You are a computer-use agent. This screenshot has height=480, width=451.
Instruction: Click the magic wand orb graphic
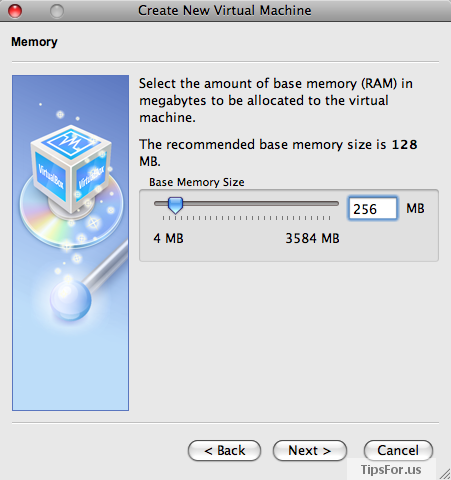[x=71, y=300]
